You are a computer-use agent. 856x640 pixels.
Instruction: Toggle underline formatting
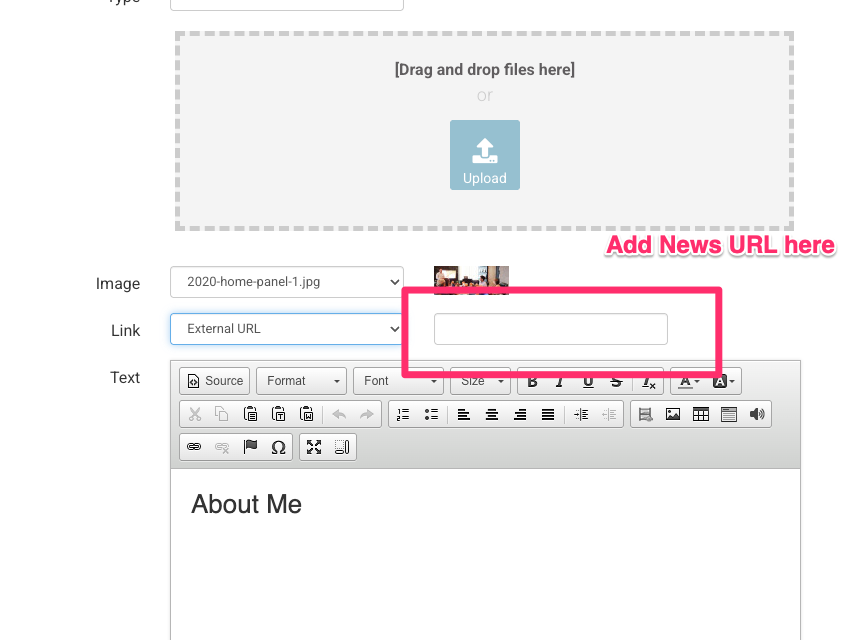pos(588,381)
